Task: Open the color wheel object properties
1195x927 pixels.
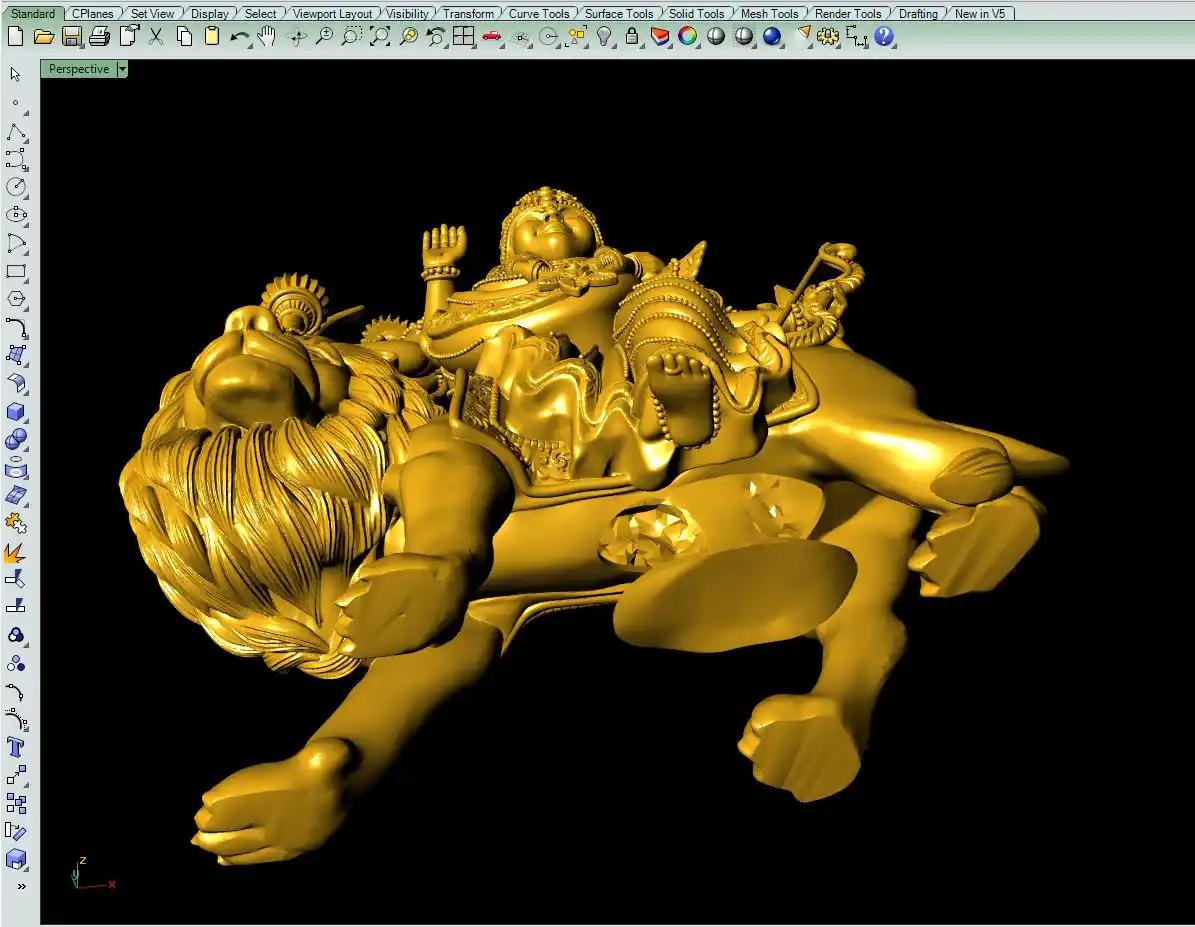Action: coord(688,37)
